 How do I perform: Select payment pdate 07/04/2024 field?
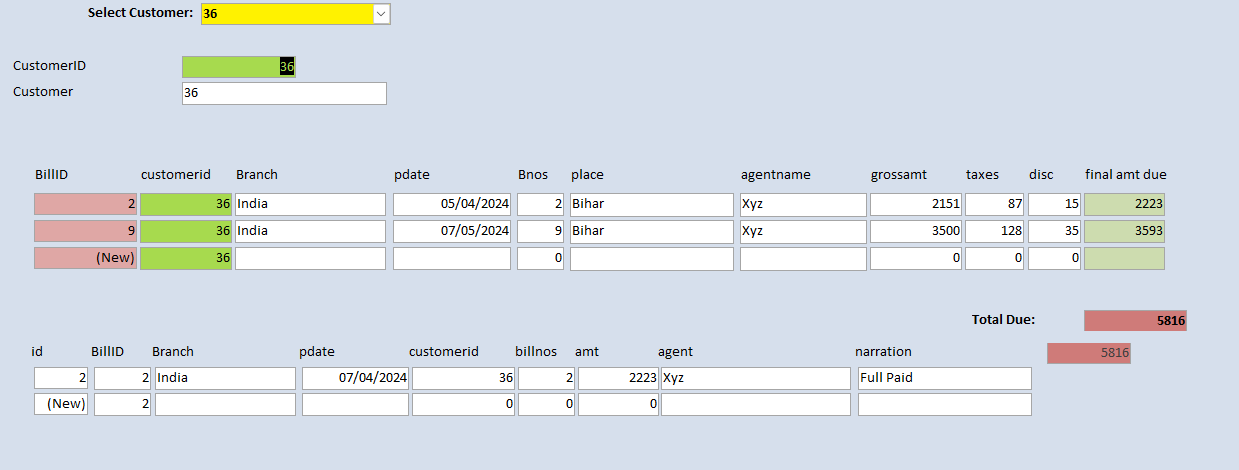pyautogui.click(x=355, y=379)
